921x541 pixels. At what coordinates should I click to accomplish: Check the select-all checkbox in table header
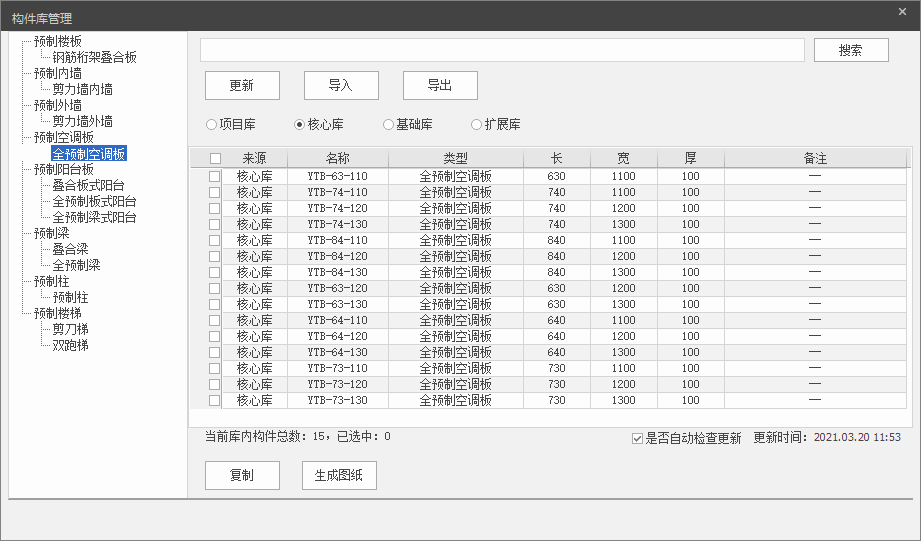215,158
